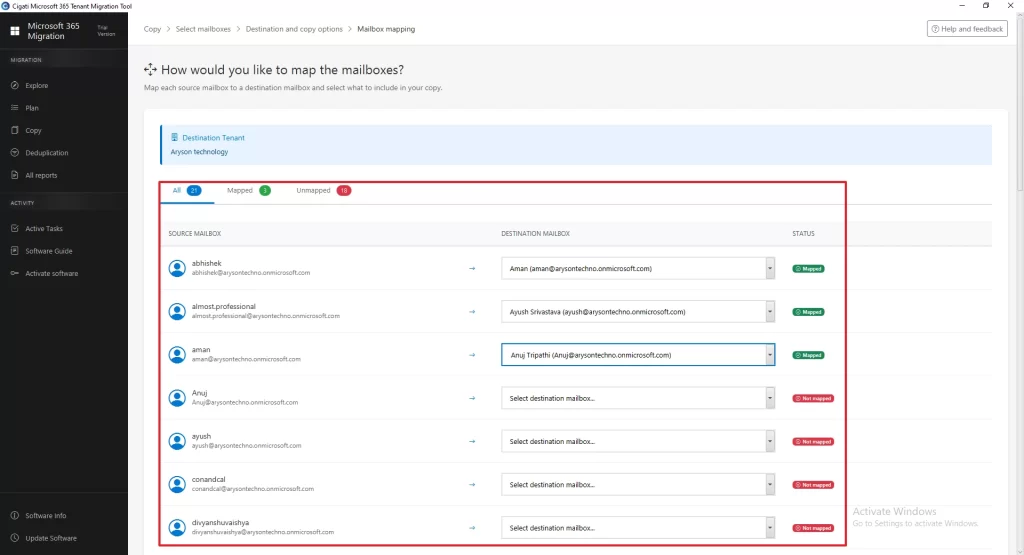Select destination mailbox for ayush
This screenshot has width=1024, height=555.
(638, 441)
